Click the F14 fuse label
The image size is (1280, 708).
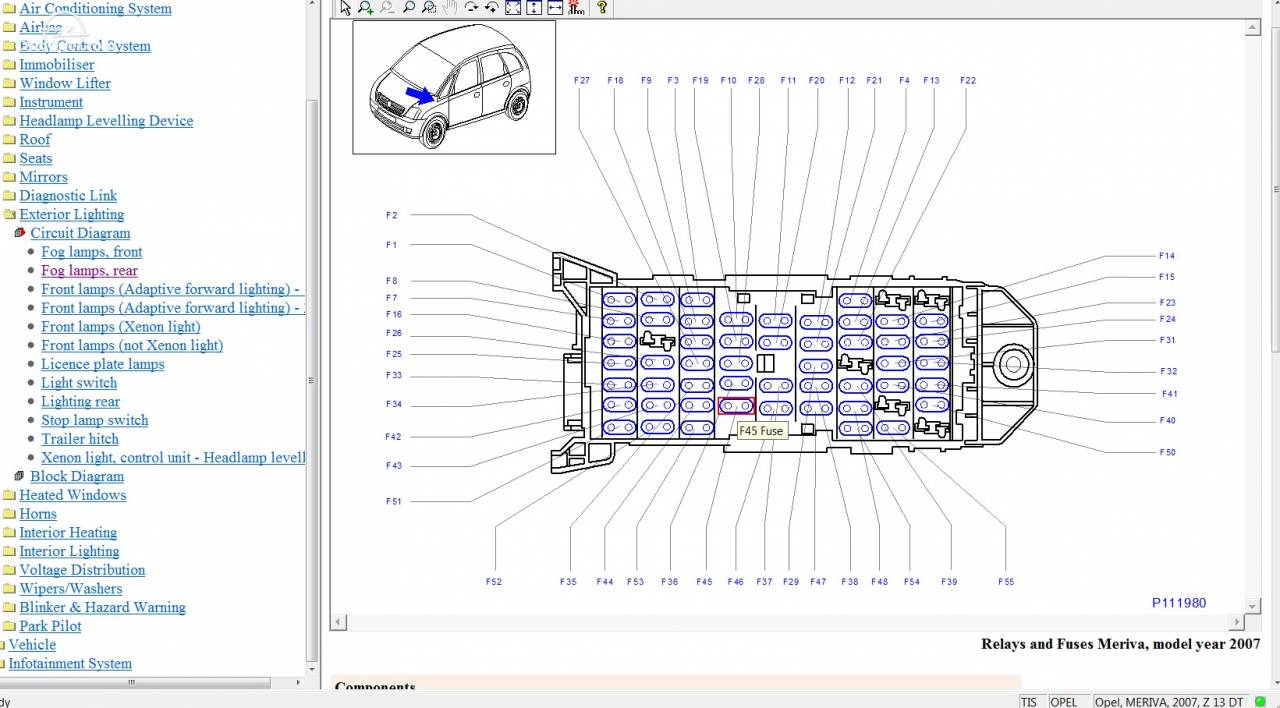[1167, 256]
